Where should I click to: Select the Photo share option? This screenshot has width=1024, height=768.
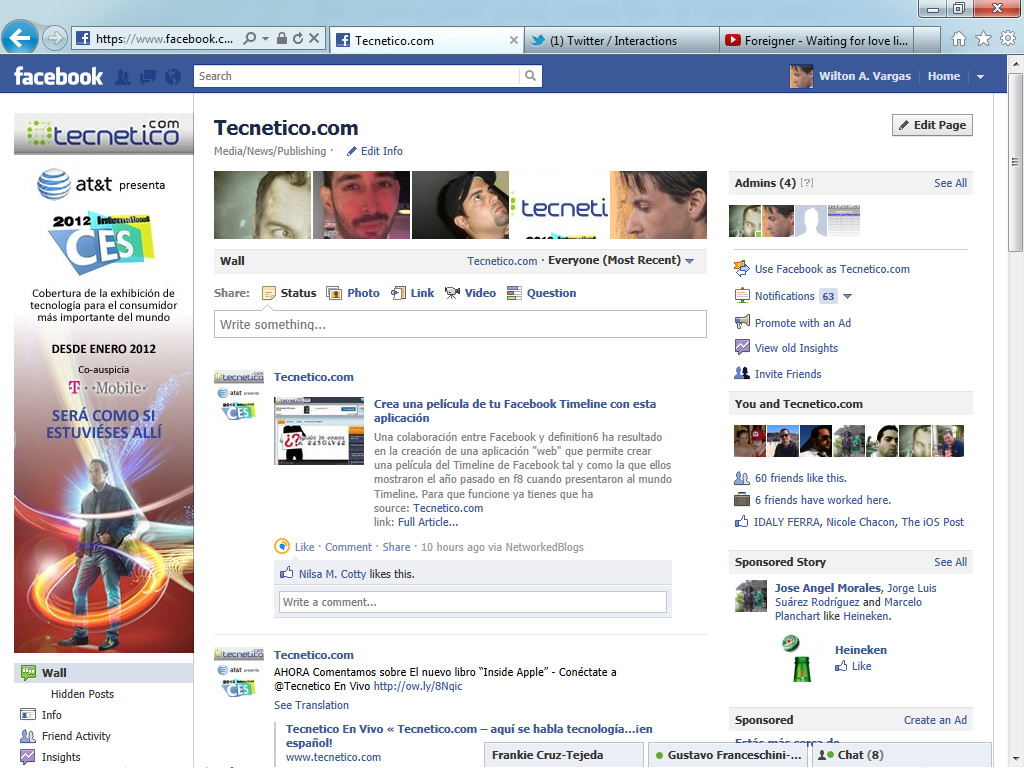click(x=353, y=293)
